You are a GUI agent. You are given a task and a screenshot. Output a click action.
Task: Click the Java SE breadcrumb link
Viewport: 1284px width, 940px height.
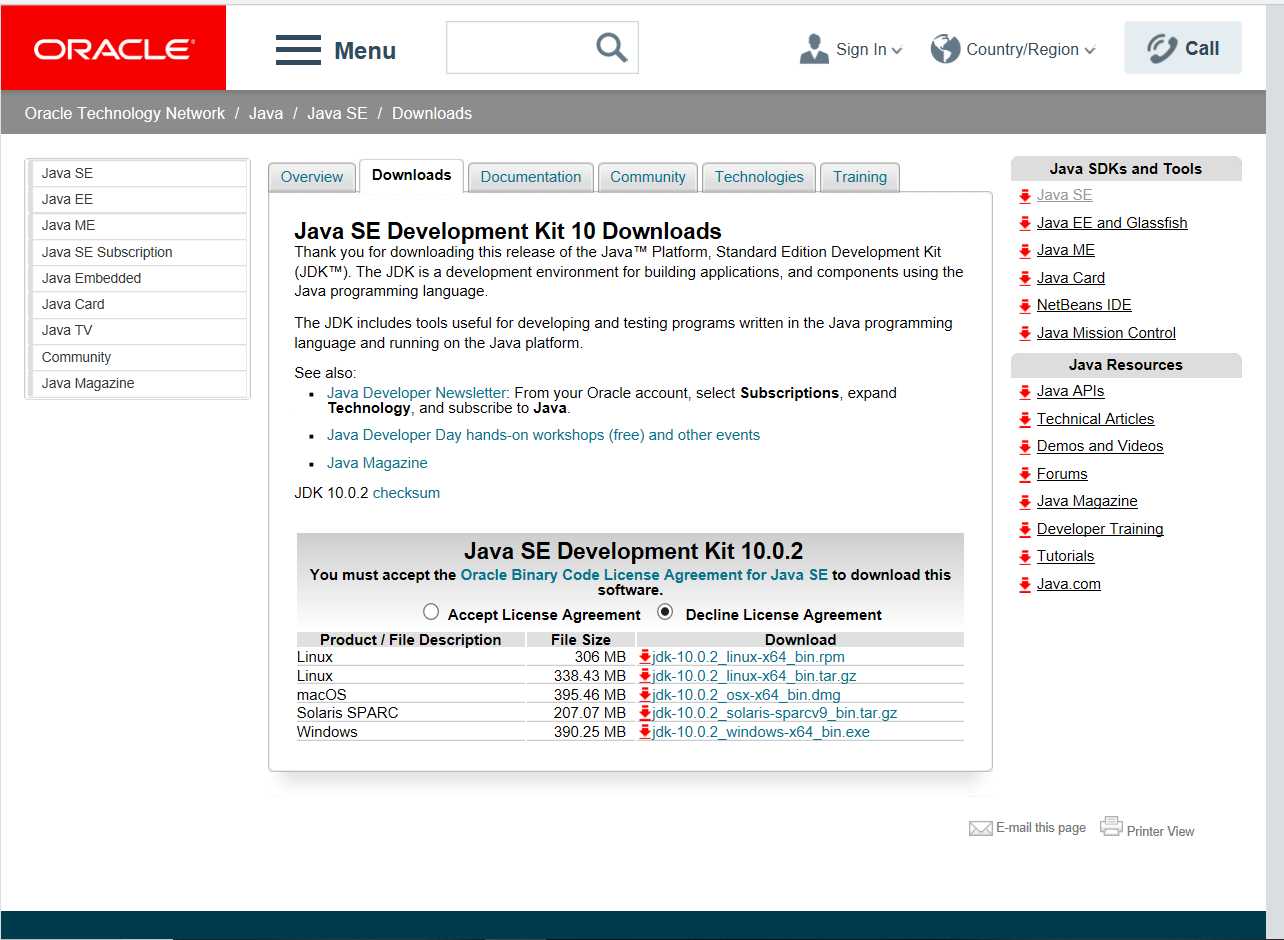[337, 113]
